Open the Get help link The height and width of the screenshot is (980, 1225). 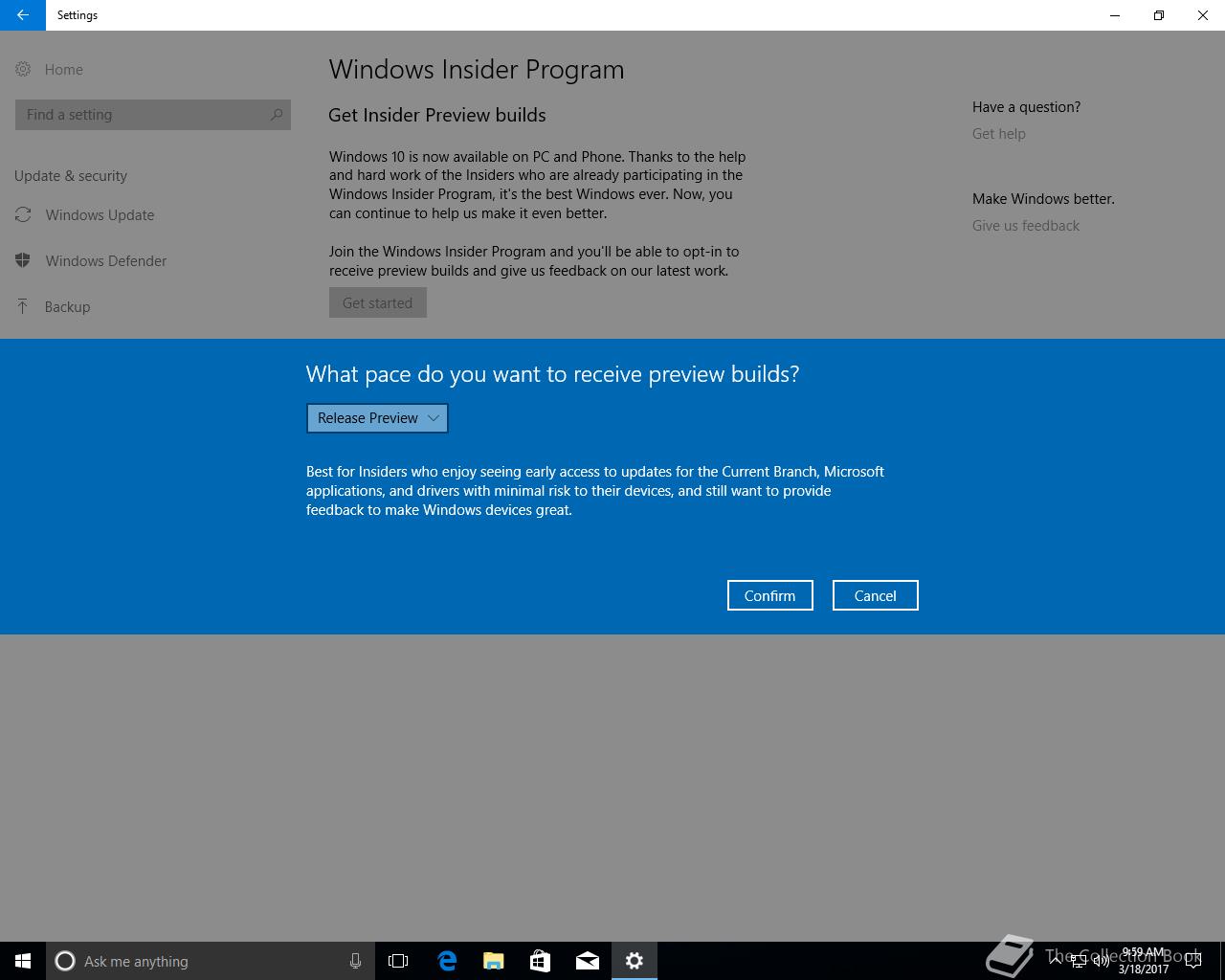(x=999, y=134)
